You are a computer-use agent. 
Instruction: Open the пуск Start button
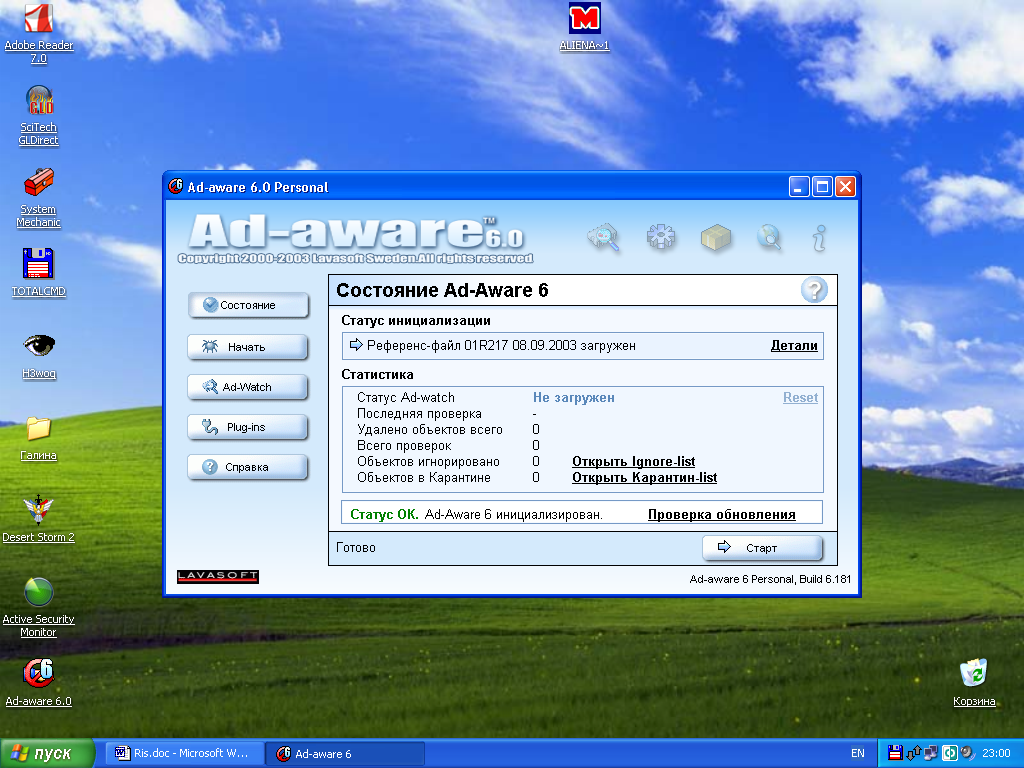click(47, 753)
